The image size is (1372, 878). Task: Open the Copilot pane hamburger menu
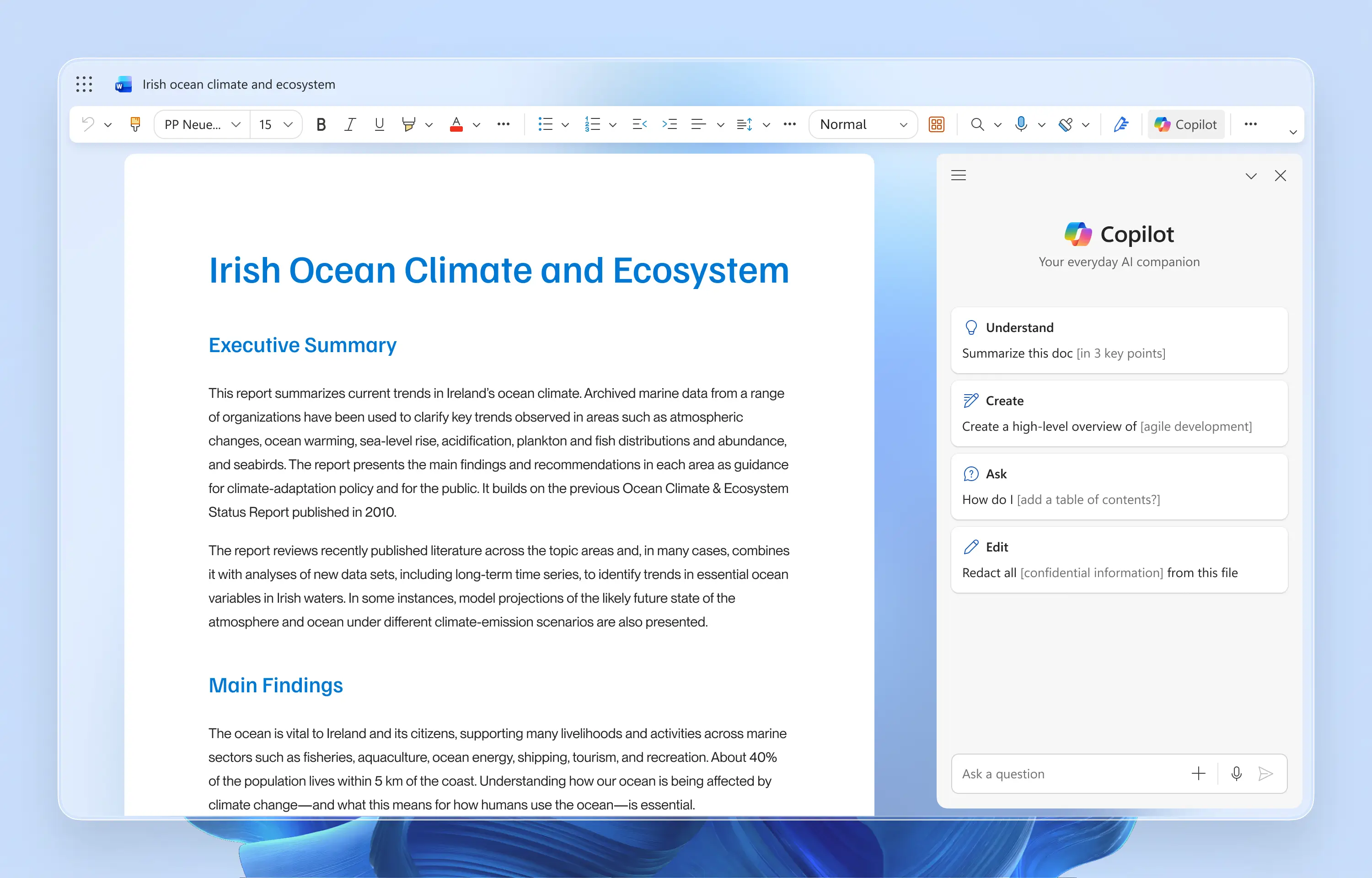point(958,176)
